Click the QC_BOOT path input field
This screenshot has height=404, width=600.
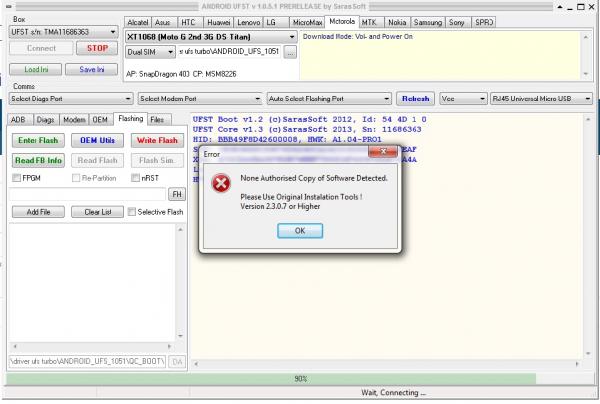coord(88,362)
